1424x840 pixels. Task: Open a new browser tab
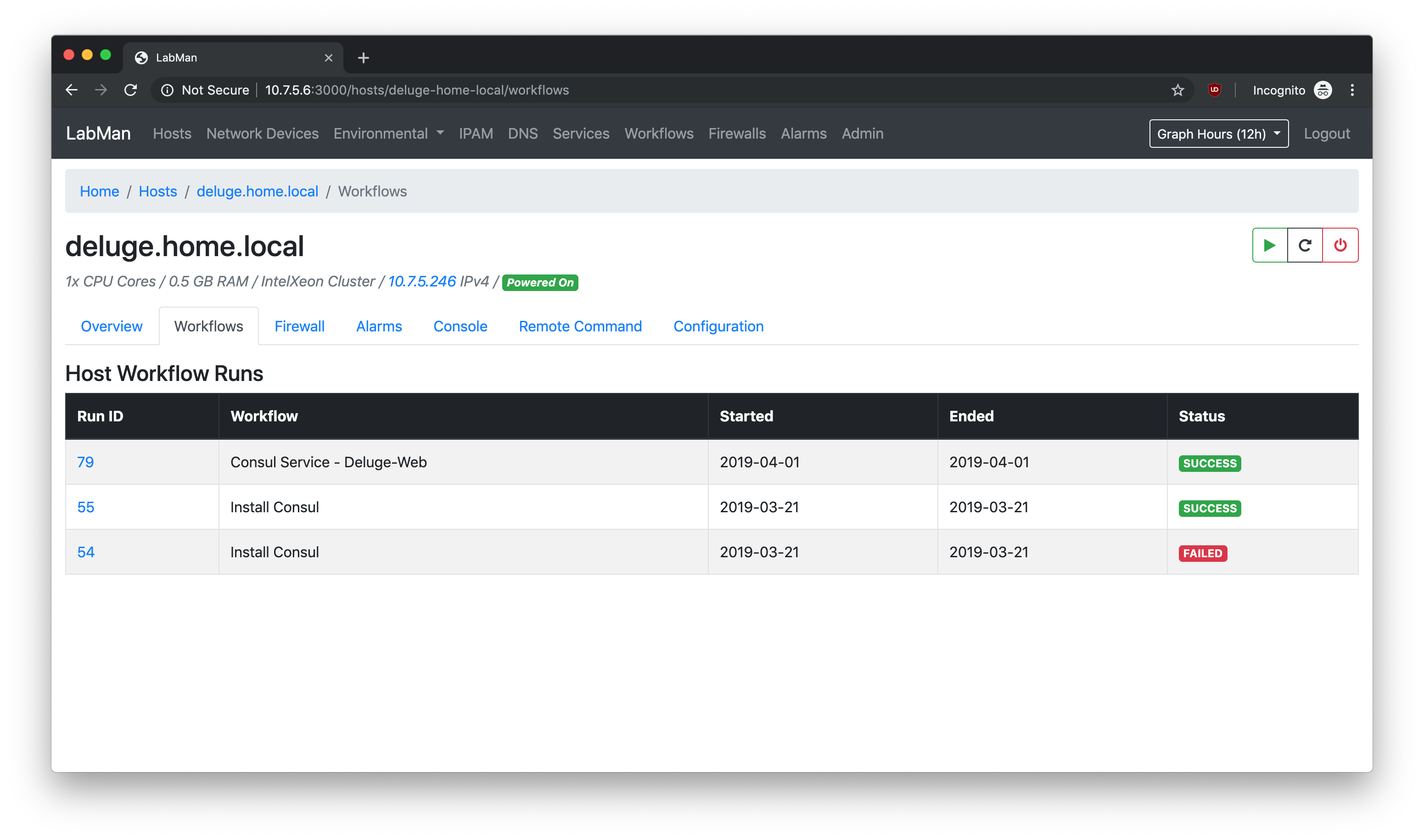coord(364,58)
